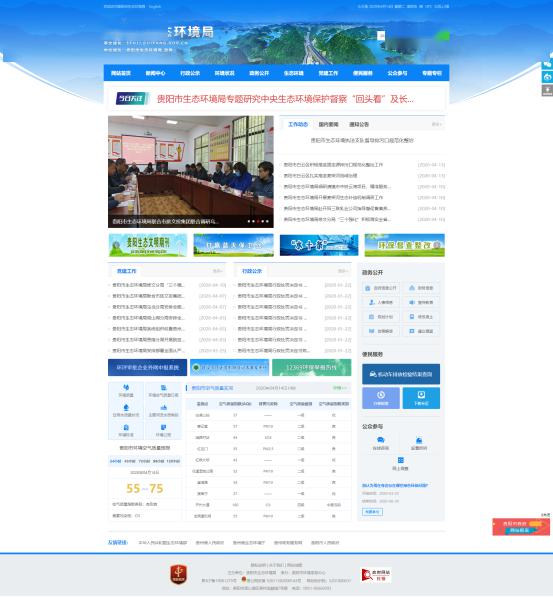Click the meeting room photo in carousel
The height and width of the screenshot is (597, 553).
[x=191, y=171]
